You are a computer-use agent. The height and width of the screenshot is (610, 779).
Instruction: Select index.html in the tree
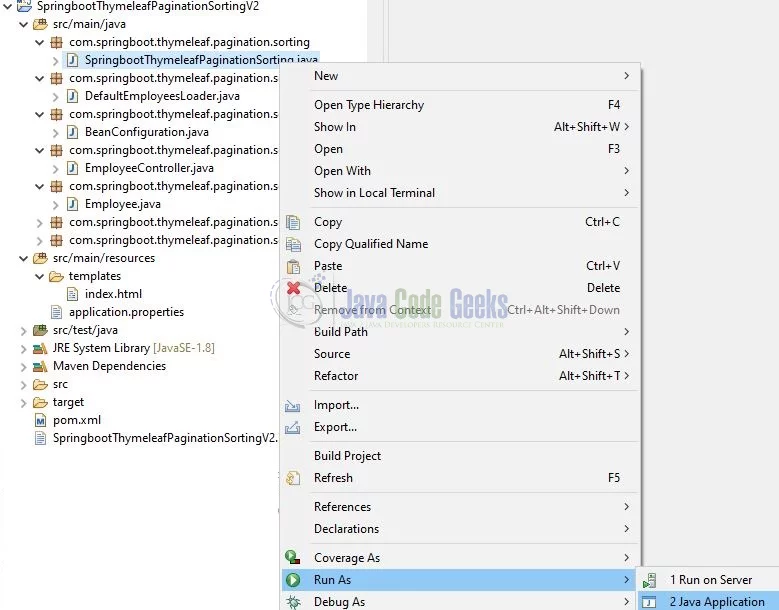pos(113,294)
